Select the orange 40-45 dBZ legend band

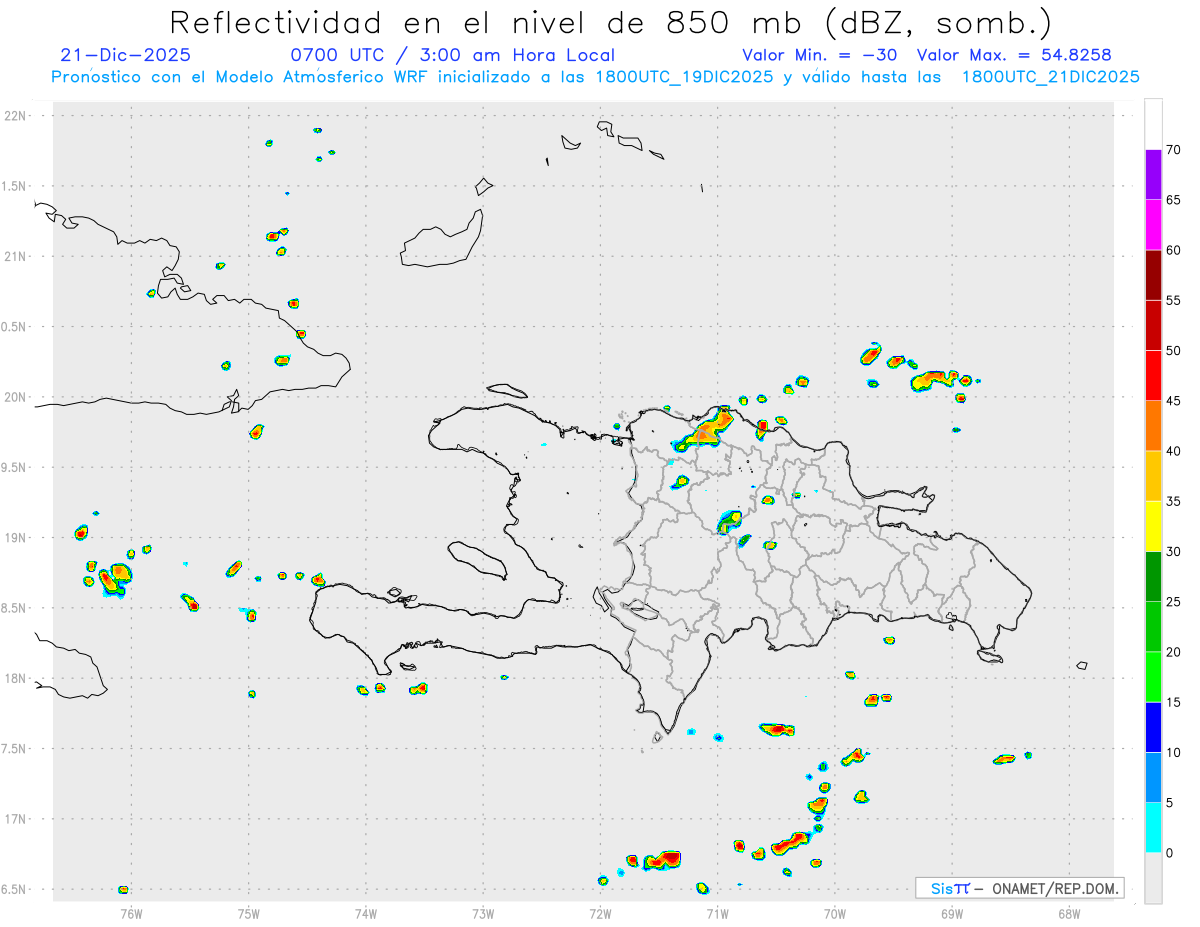1153,426
